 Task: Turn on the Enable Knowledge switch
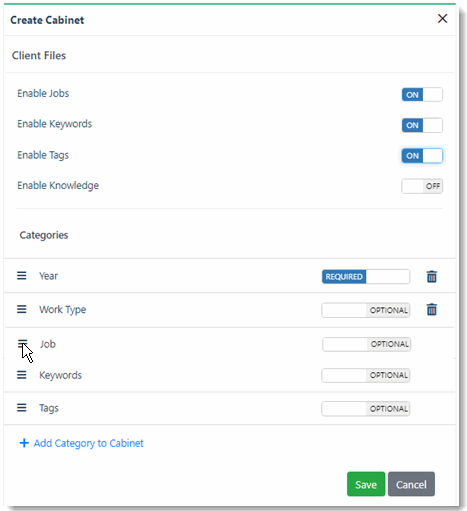(422, 186)
